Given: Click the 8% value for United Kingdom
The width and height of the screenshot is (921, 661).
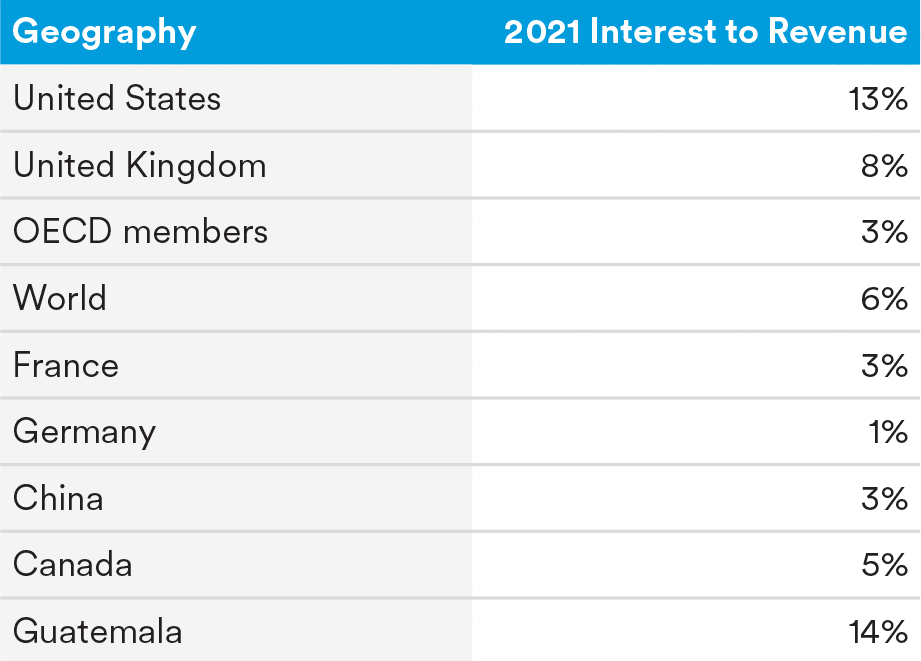Looking at the screenshot, I should point(884,165).
